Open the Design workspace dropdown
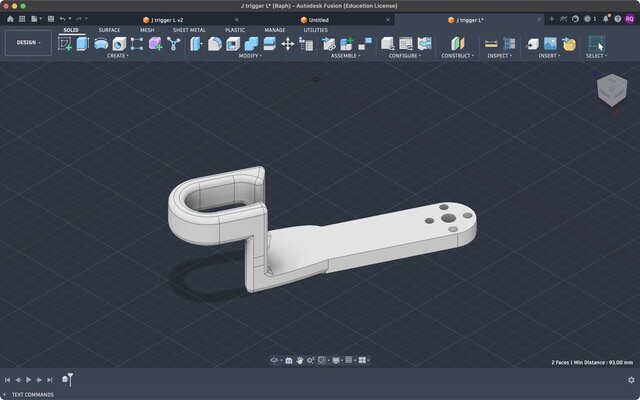640x400 pixels. (x=28, y=42)
